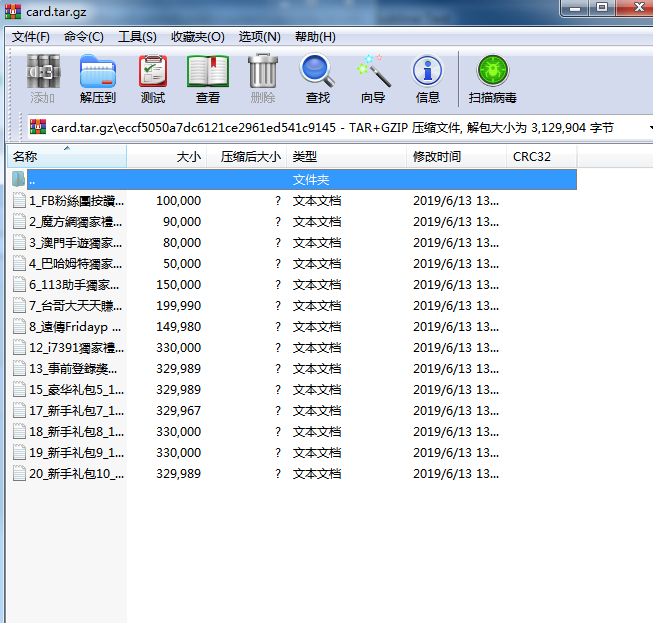653x623 pixels.
Task: Click the parent folder '..' icon
Action: tap(18, 179)
